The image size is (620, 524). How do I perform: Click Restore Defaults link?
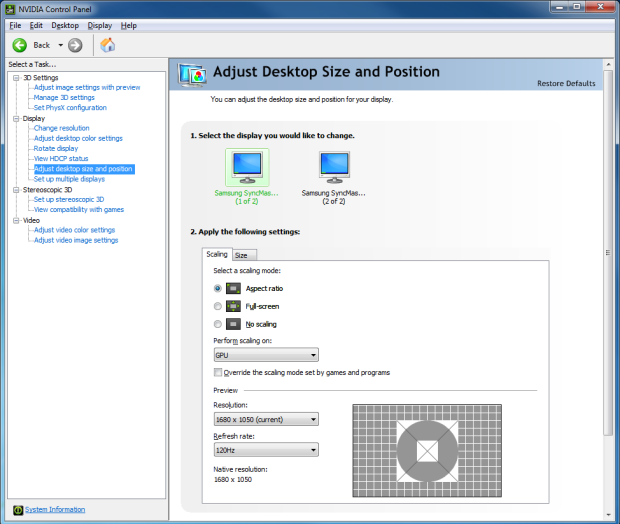click(566, 83)
